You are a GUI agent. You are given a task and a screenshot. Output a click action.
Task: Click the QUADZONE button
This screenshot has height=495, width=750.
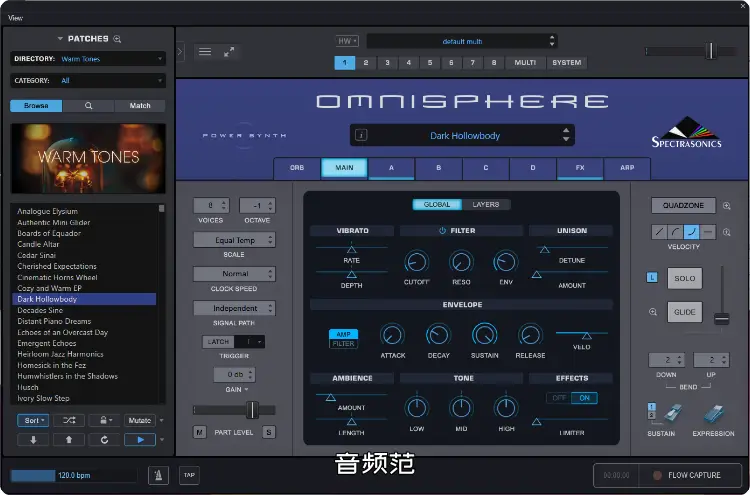[x=684, y=206]
